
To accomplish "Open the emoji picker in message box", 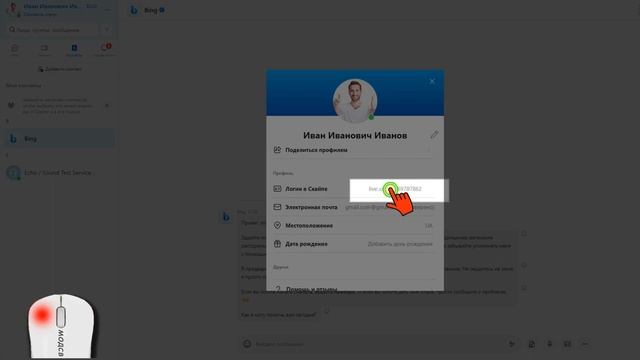I will pos(247,344).
